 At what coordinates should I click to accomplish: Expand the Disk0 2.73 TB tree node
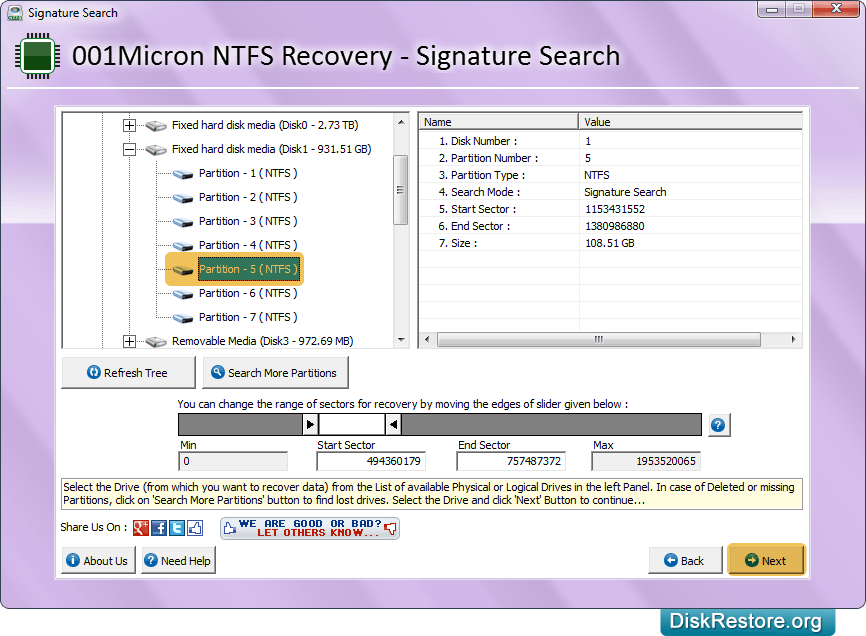[x=129, y=125]
